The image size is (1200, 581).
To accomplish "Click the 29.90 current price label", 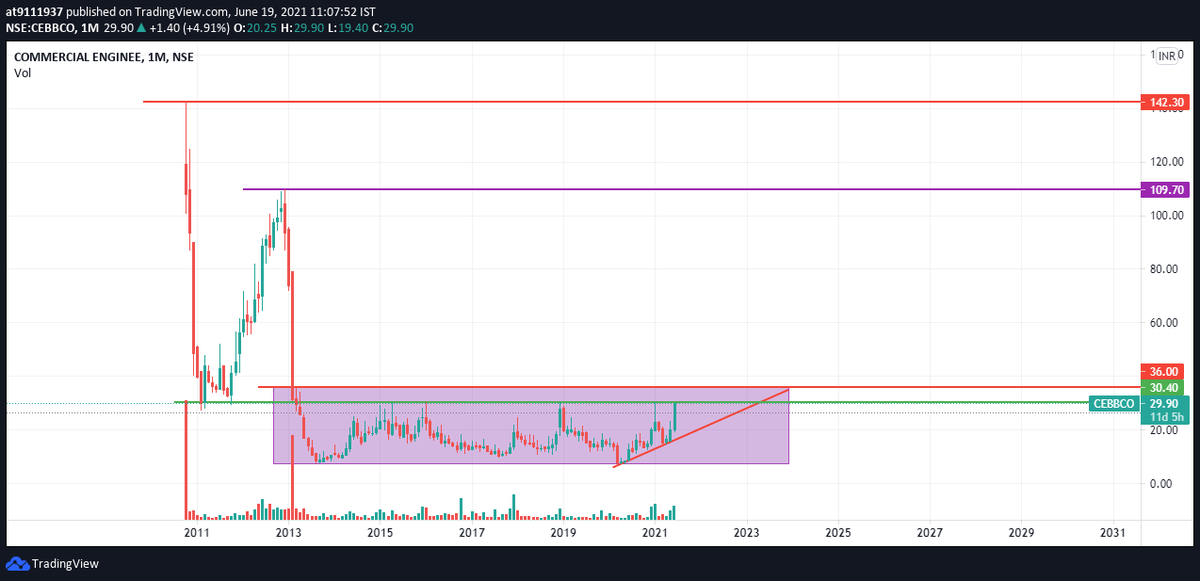I will pyautogui.click(x=1165, y=403).
